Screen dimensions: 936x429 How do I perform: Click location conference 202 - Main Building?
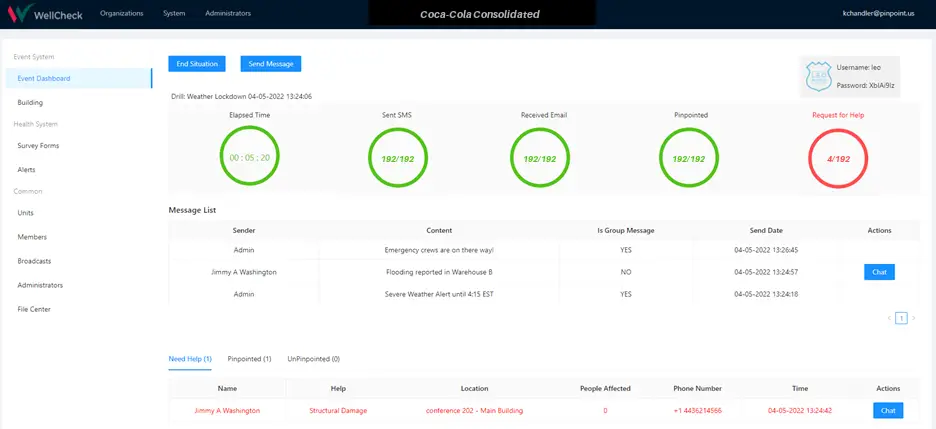[x=475, y=411]
